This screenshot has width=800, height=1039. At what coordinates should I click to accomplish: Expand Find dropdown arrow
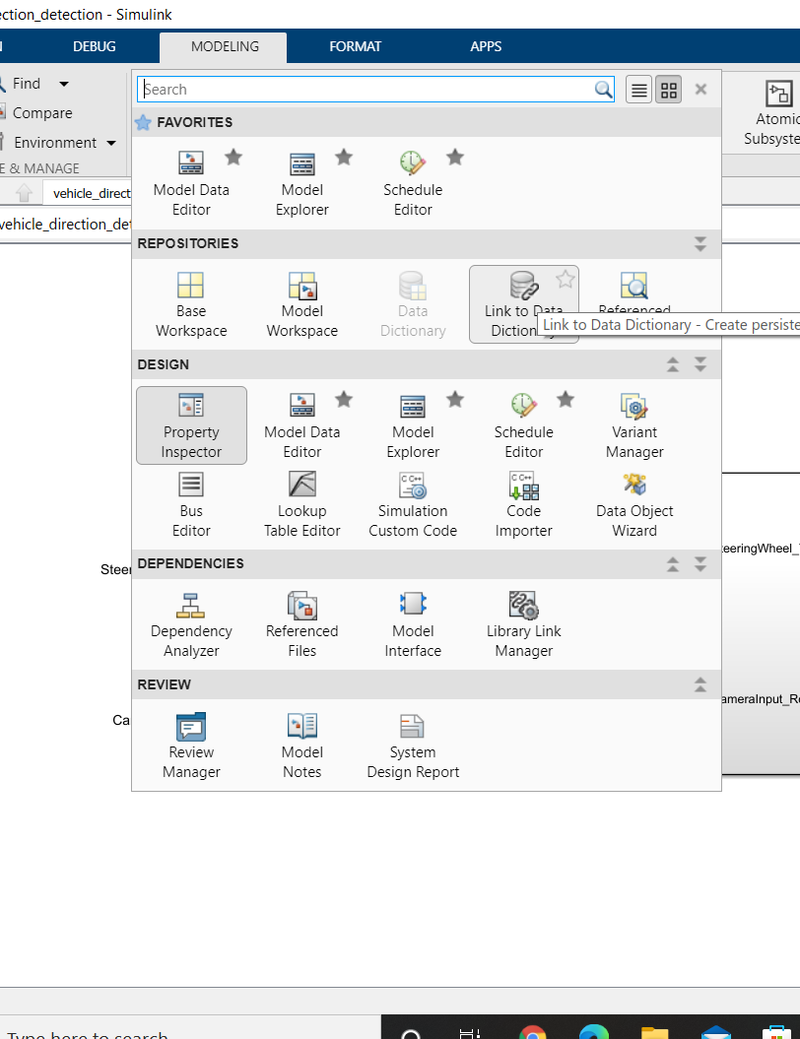point(64,84)
